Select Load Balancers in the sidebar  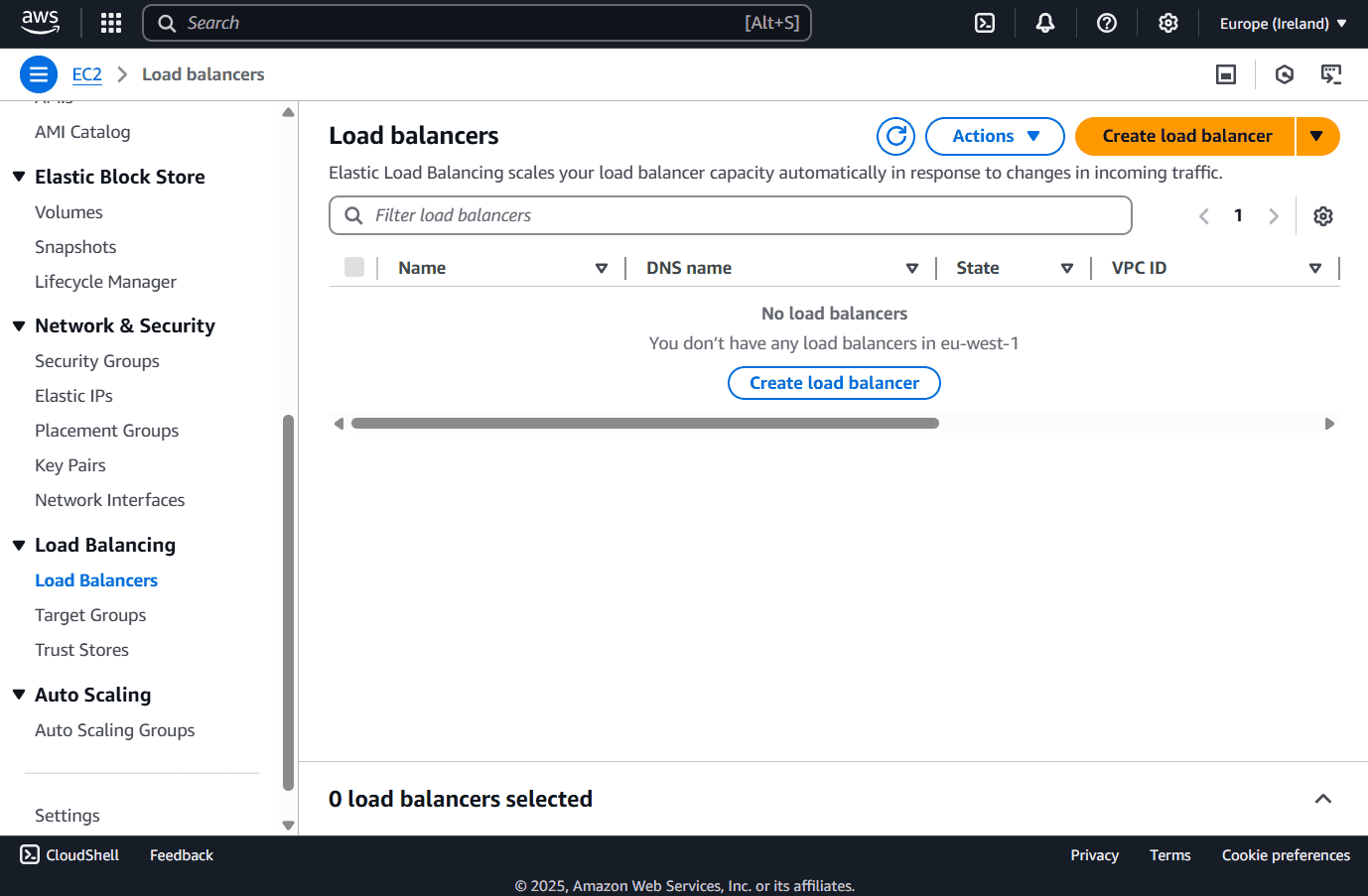(x=96, y=580)
